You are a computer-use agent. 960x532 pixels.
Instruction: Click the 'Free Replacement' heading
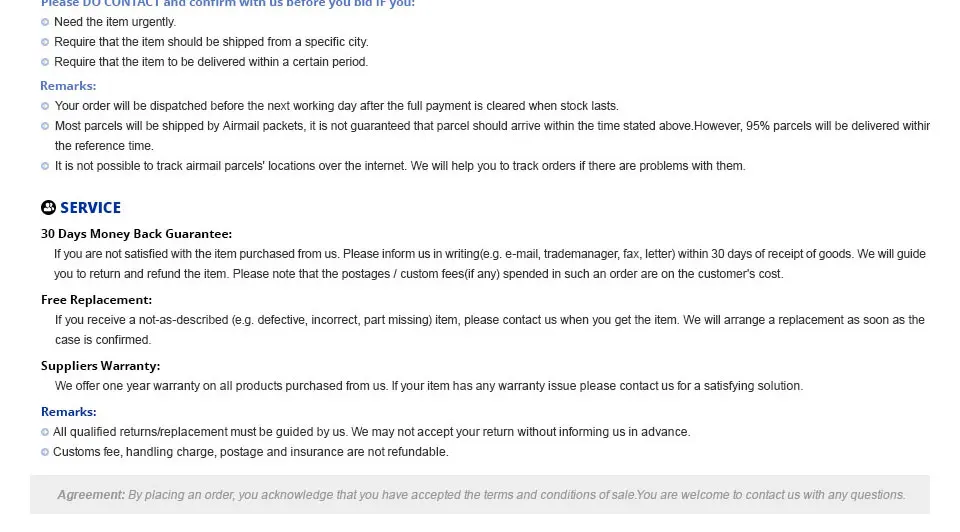[x=96, y=300]
